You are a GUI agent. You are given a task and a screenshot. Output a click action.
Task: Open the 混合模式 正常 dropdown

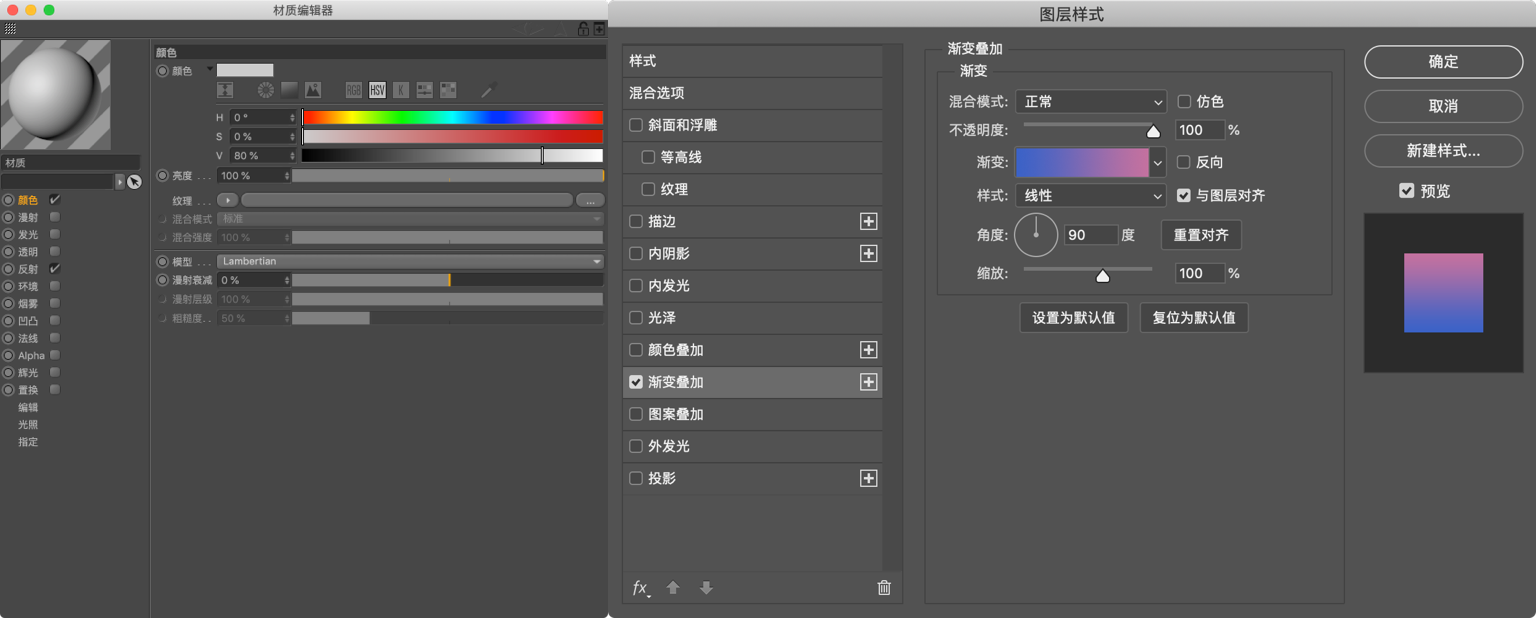[1091, 102]
